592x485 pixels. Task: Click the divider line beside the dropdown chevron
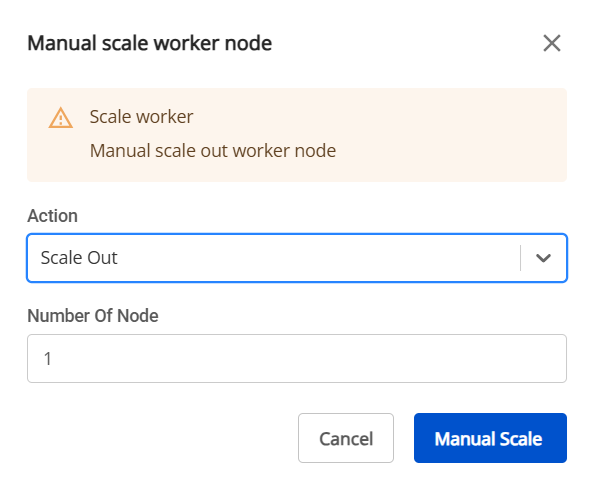[520, 258]
